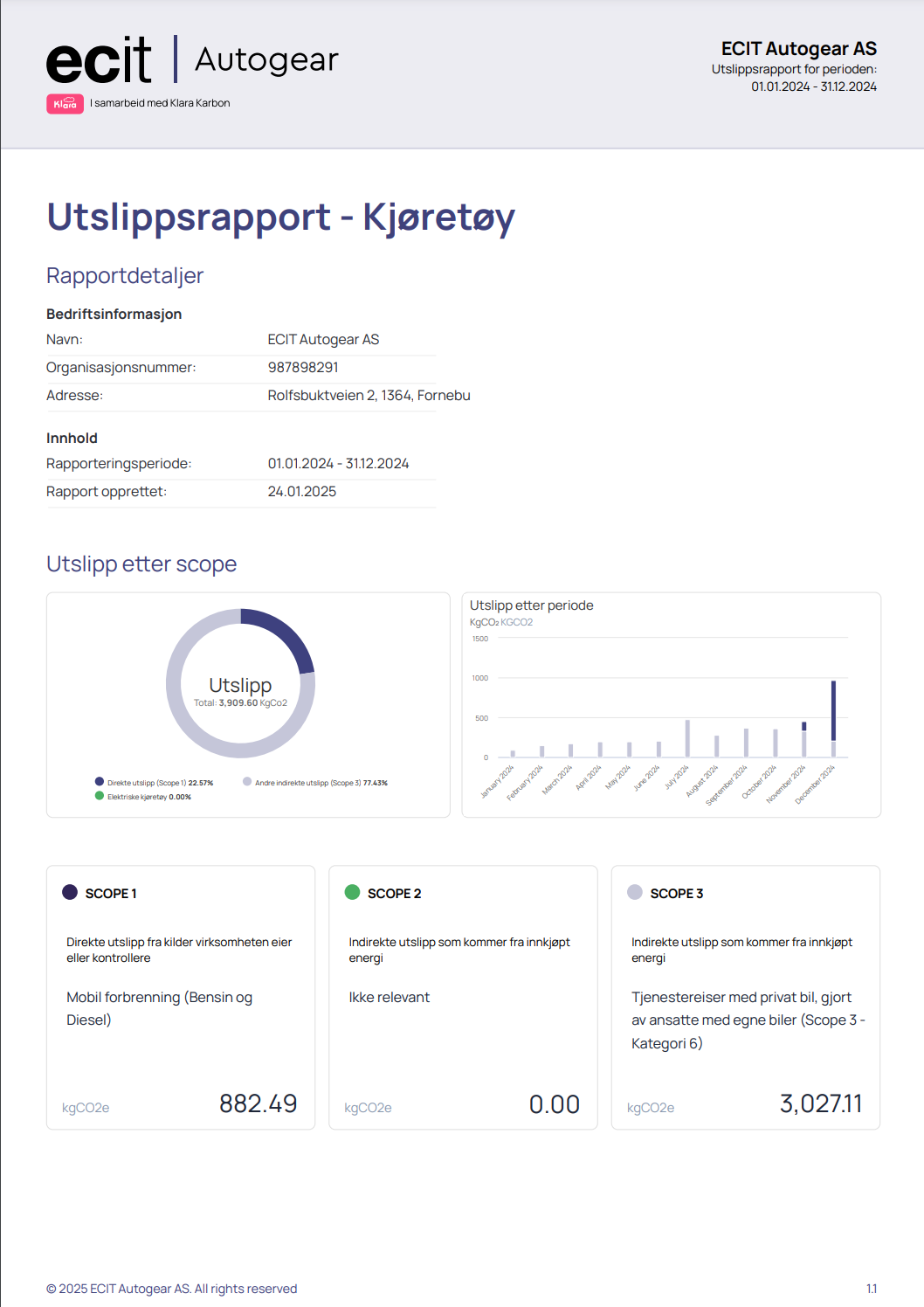The width and height of the screenshot is (924, 1307).
Task: Click the address 'Rolfsbuktveien 2, 1364, Fornebu'
Action: pyautogui.click(x=369, y=395)
